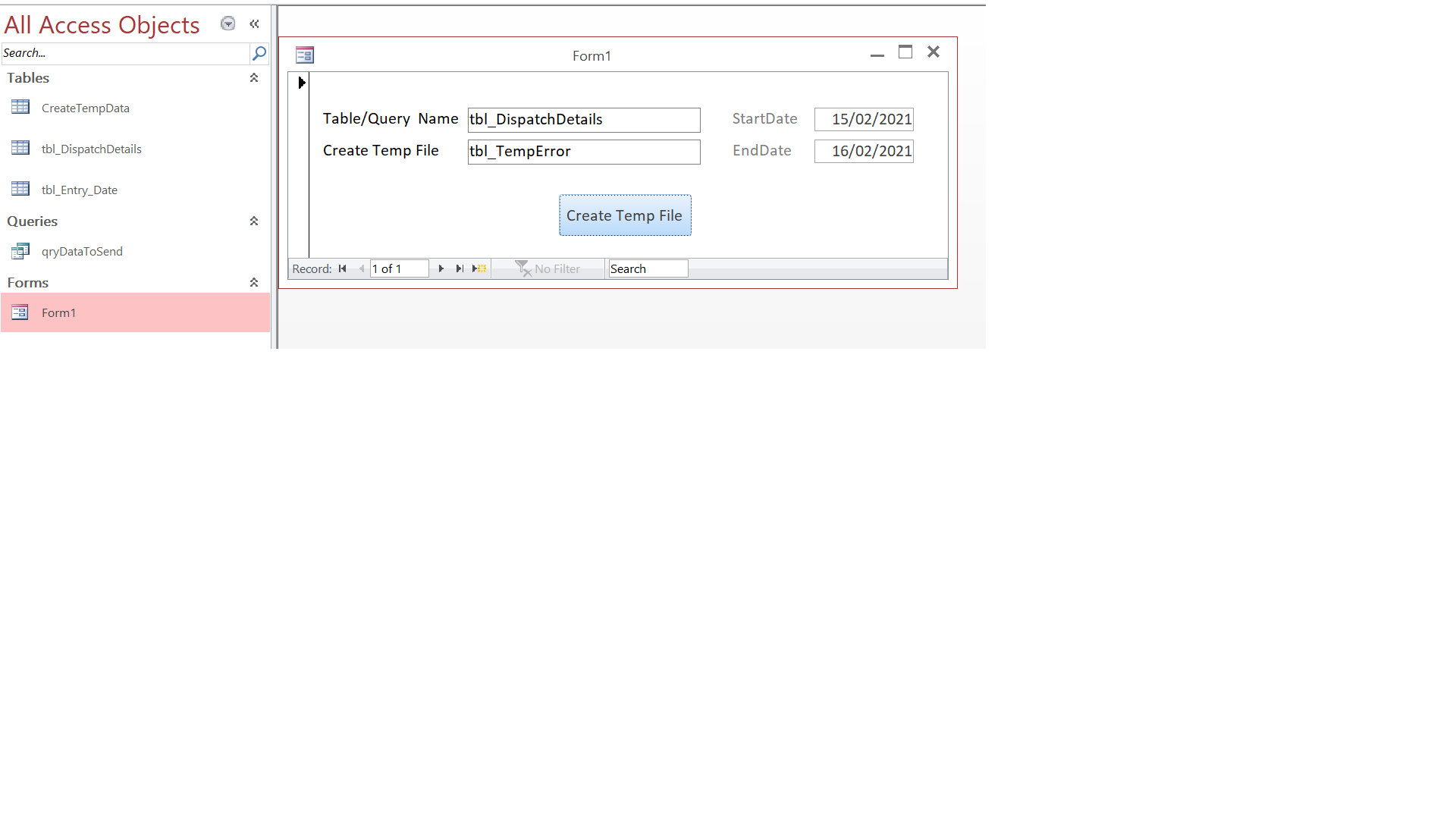The height and width of the screenshot is (819, 1456).
Task: Click the StartDate field
Action: coord(864,119)
